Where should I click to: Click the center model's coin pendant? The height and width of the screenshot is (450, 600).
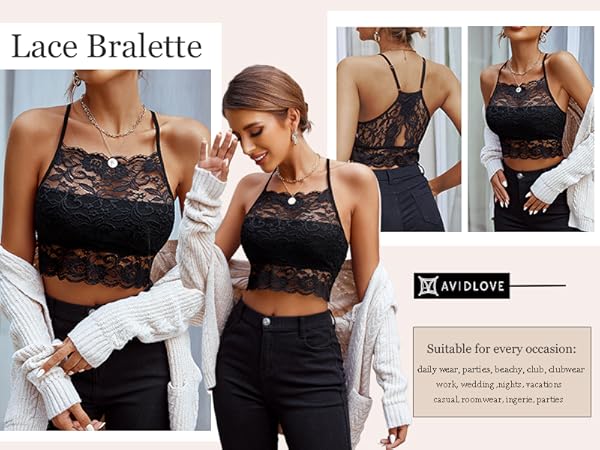tap(291, 201)
